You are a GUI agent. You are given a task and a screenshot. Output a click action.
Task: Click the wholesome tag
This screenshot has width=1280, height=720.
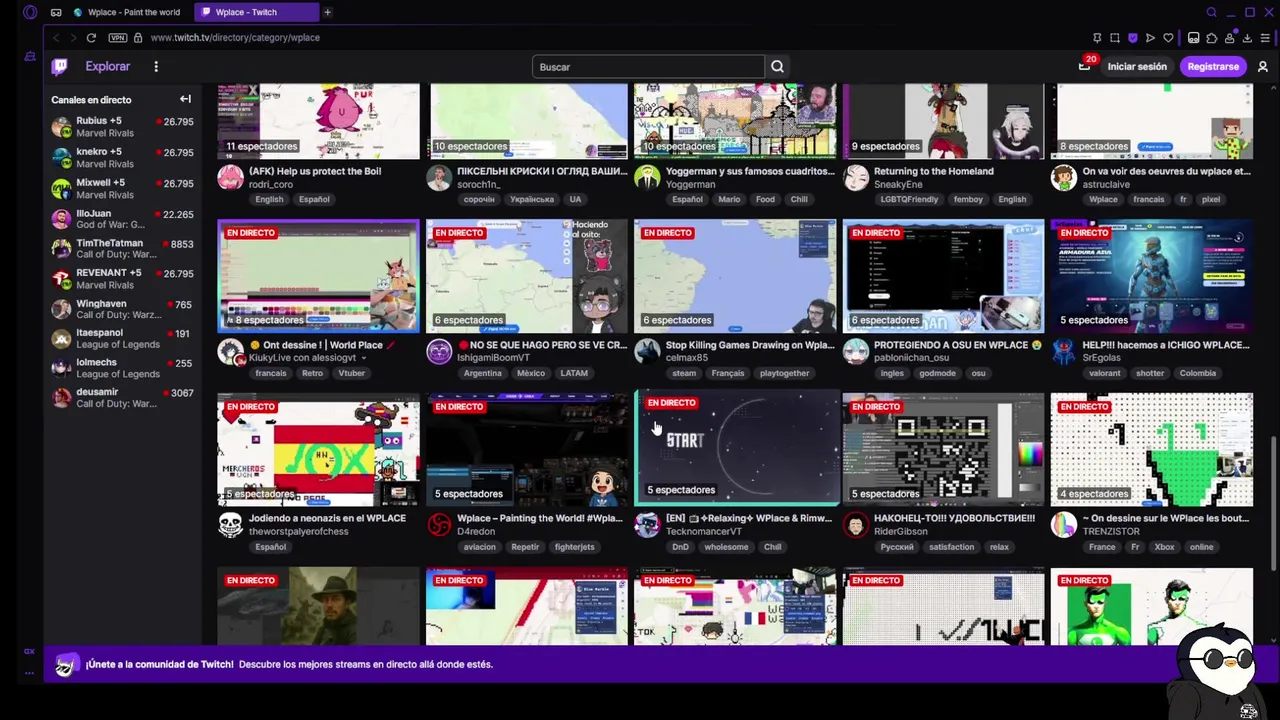726,547
